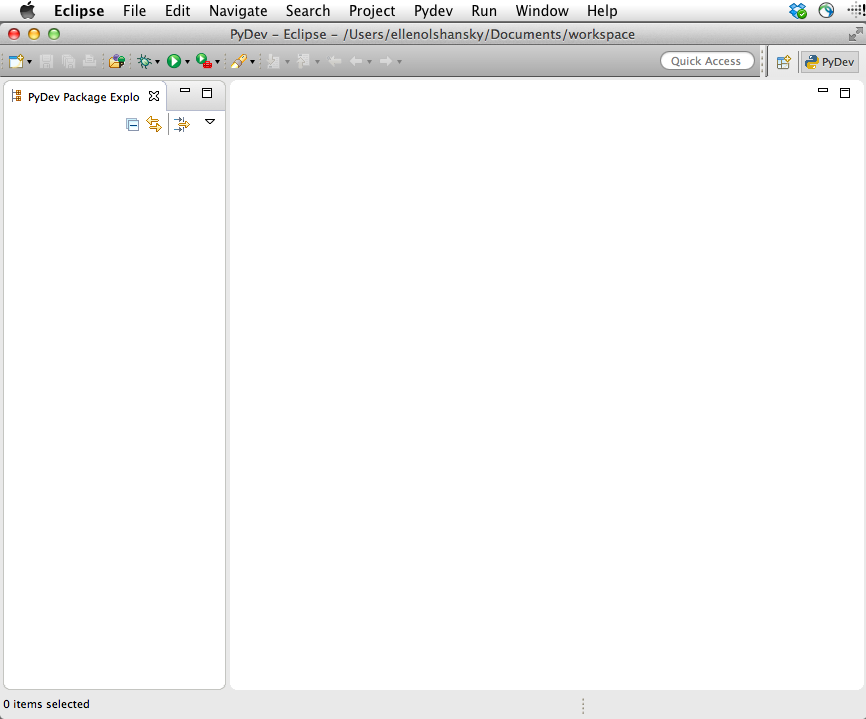Click the search pencil toolbar icon

pos(239,61)
